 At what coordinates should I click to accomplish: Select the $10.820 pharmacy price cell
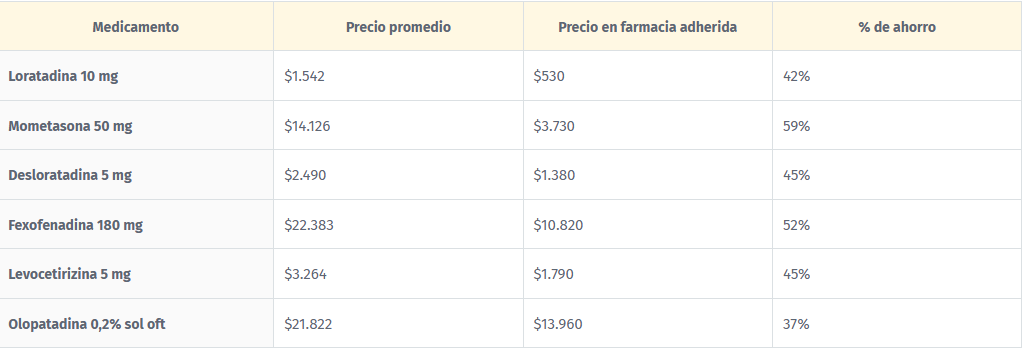(558, 225)
